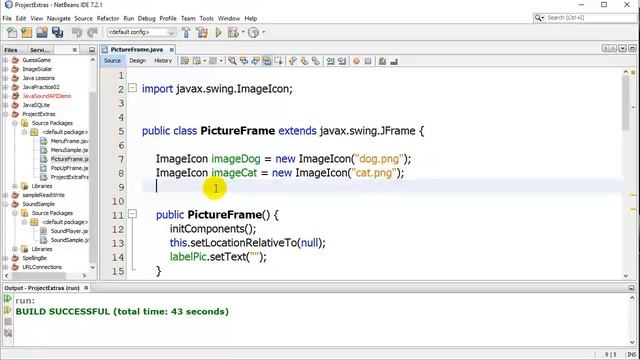This screenshot has height=360, width=640.
Task: Open the Window menu
Action: click(x=229, y=18)
